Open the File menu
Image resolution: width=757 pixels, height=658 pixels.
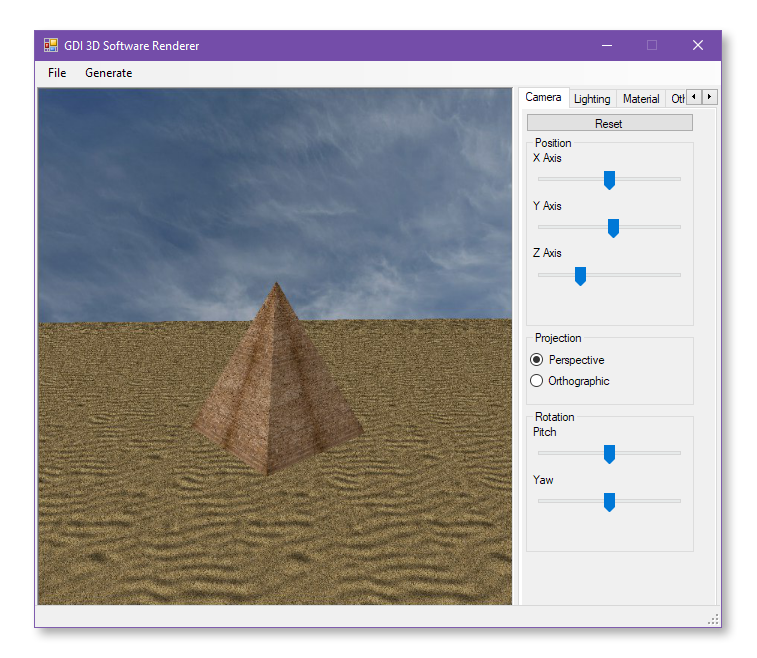click(x=57, y=73)
